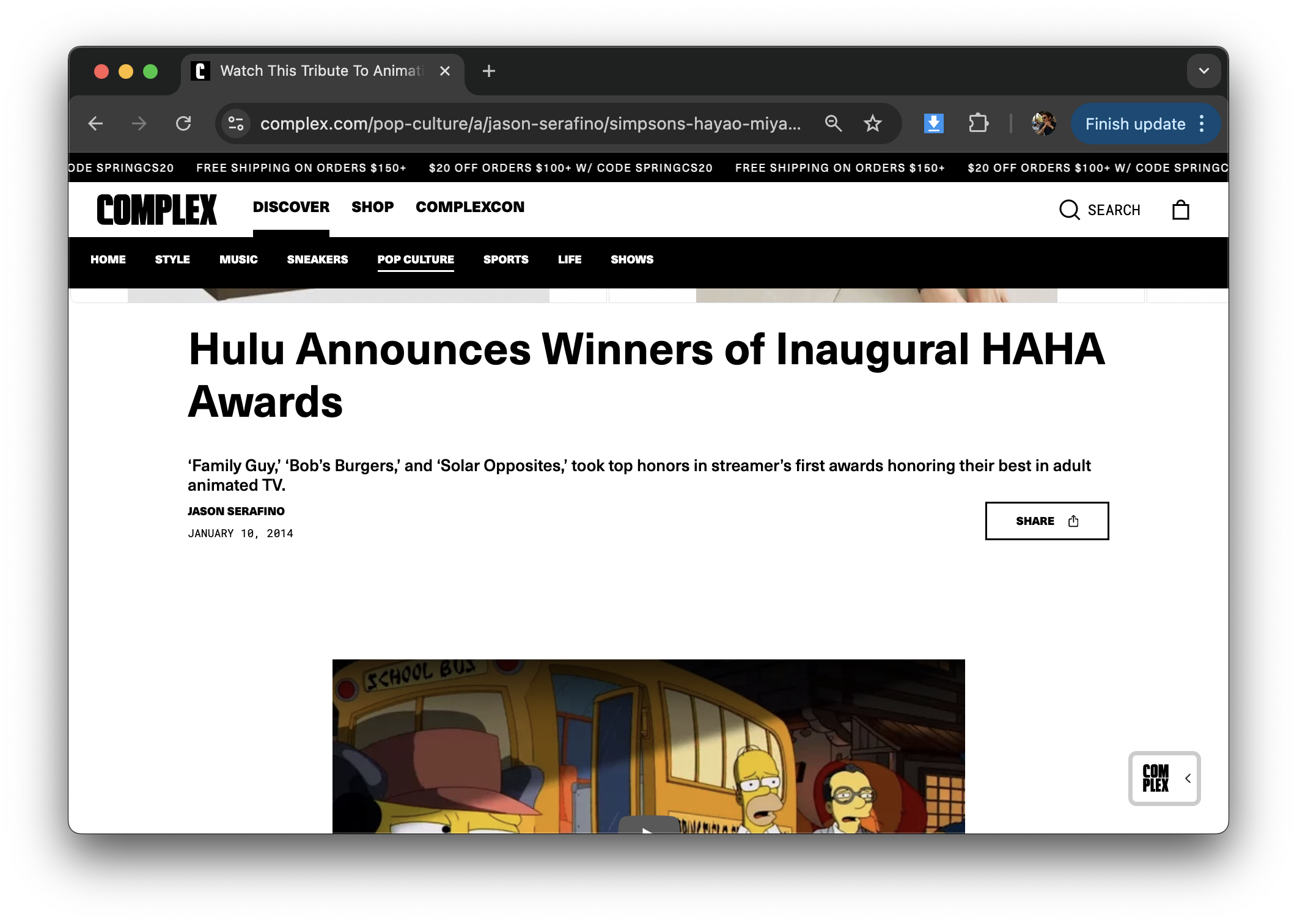Open the Style section
The height and width of the screenshot is (924, 1297).
click(x=172, y=259)
